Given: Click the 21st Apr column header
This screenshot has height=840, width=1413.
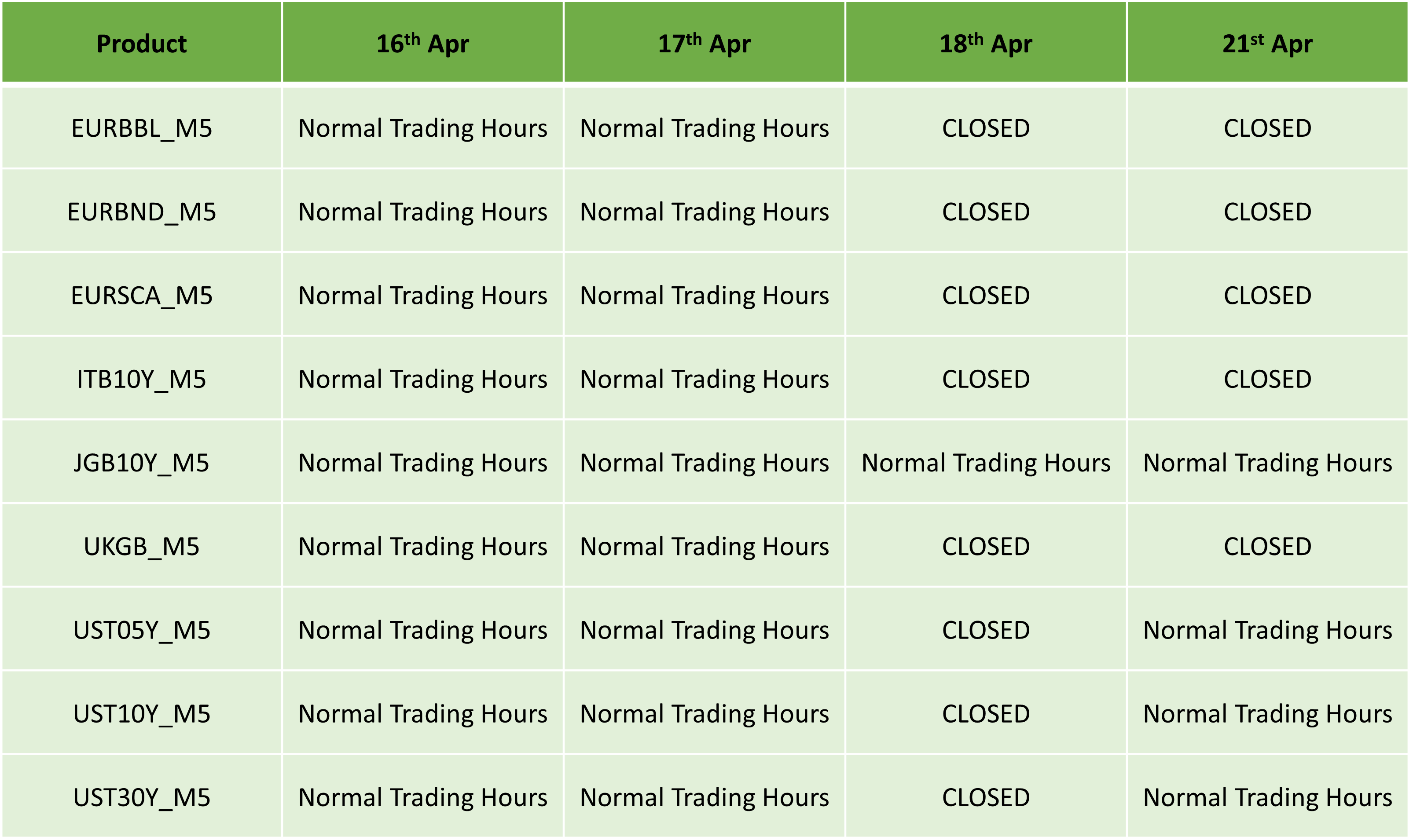Looking at the screenshot, I should 1267,43.
